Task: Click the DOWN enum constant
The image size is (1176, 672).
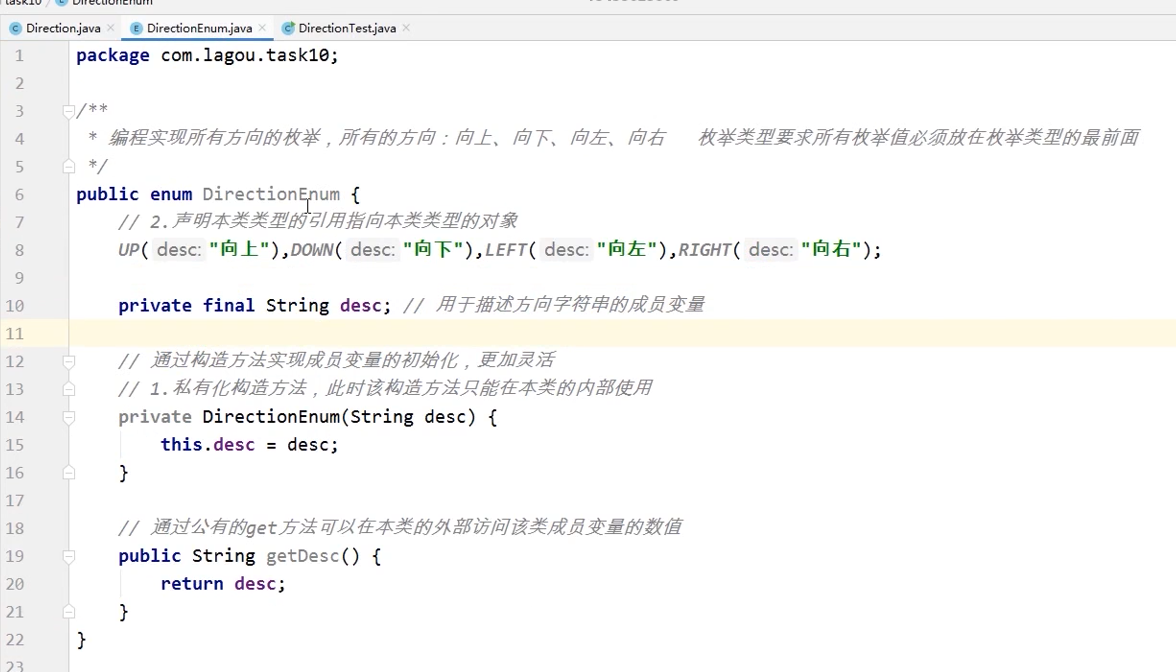Action: (x=311, y=250)
